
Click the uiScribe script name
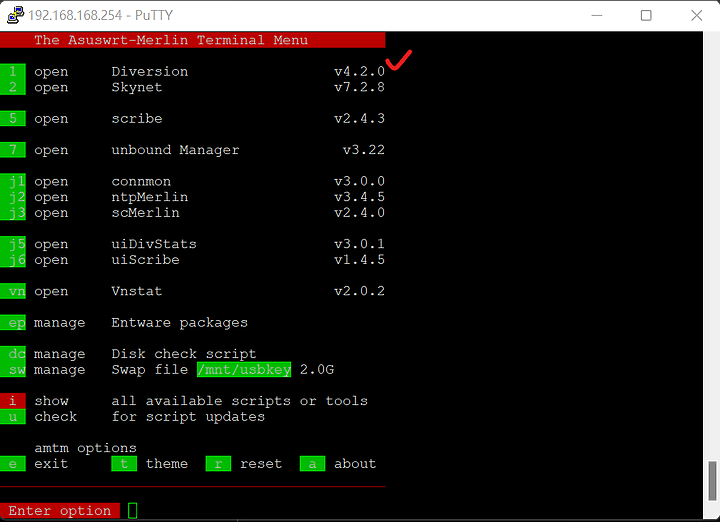tap(146, 260)
